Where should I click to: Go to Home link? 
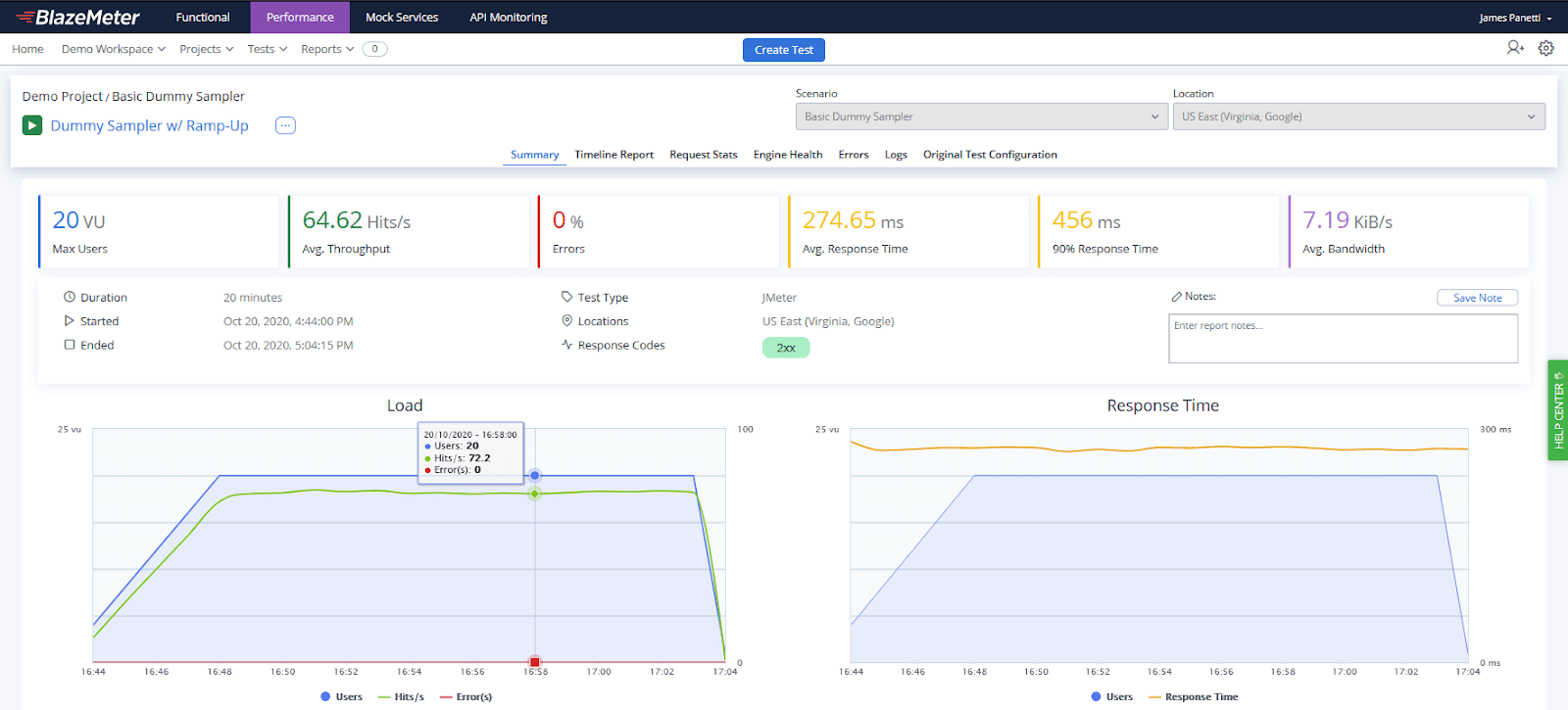pos(27,49)
